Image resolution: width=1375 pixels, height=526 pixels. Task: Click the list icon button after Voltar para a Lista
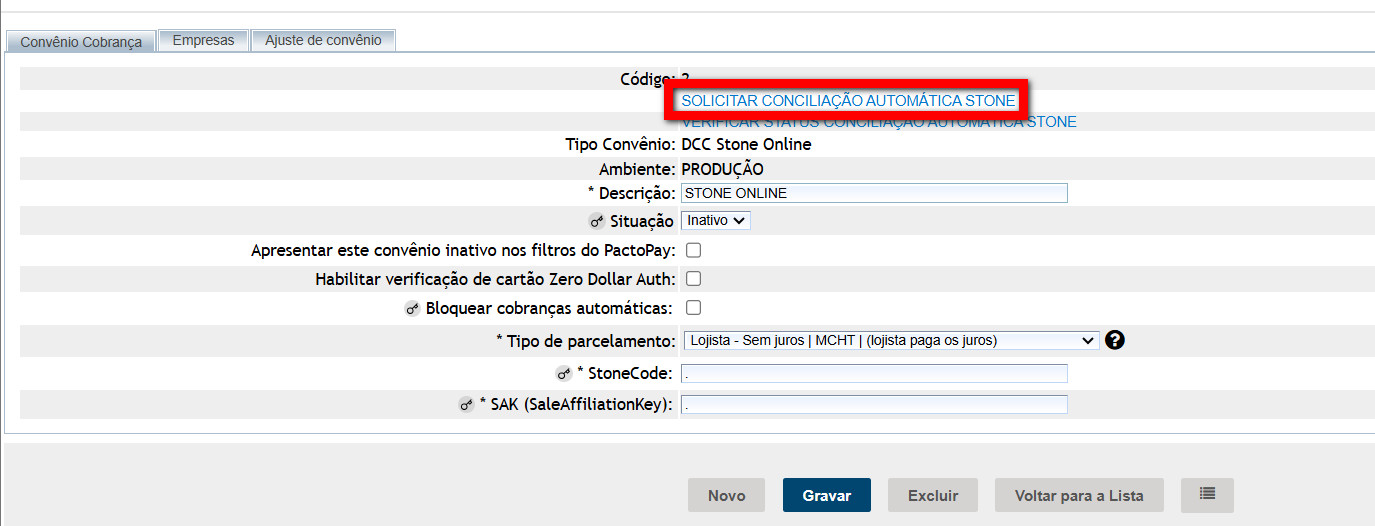tap(1207, 495)
